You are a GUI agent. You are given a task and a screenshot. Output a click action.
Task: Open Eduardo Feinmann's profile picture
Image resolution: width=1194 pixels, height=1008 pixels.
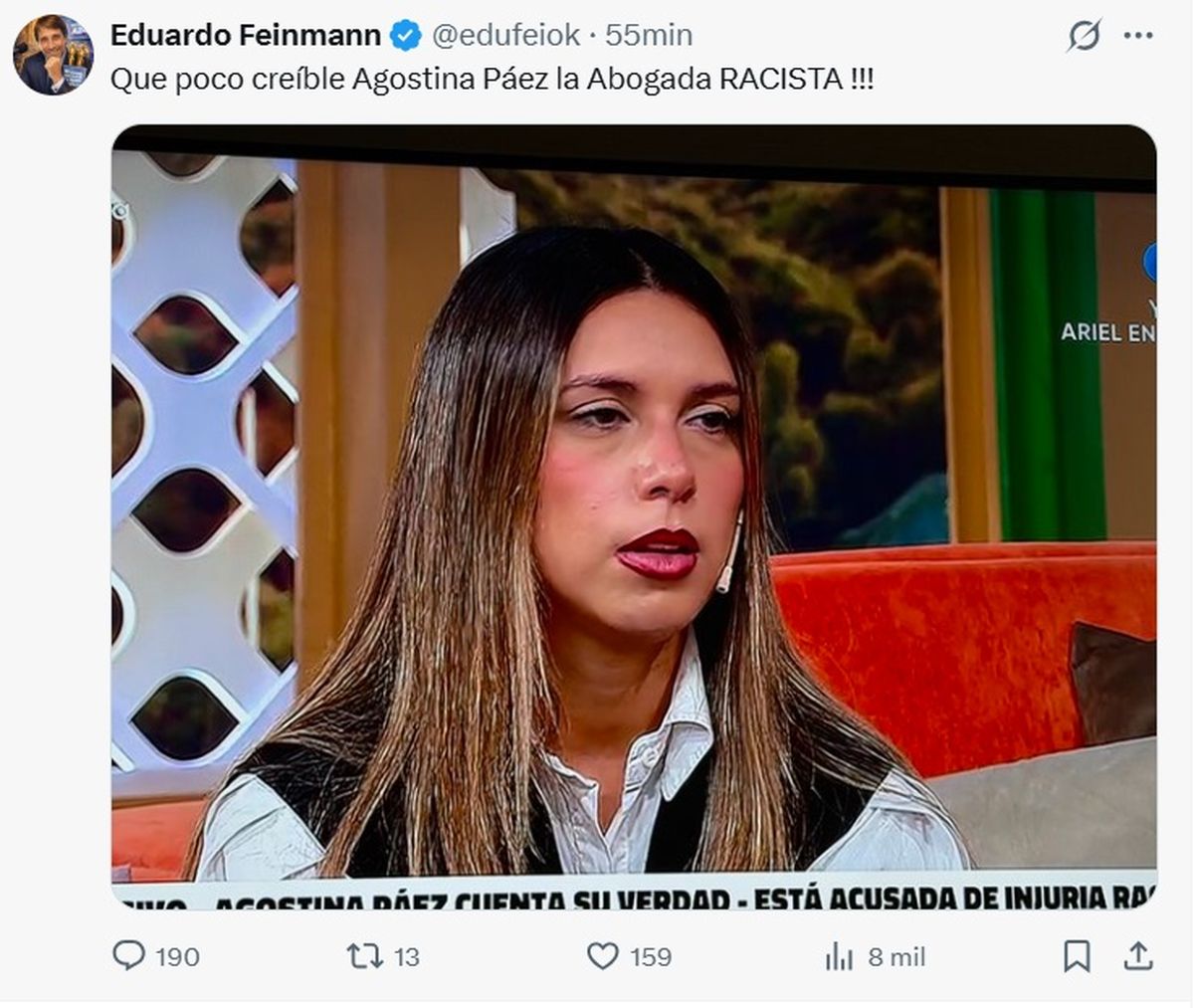tap(53, 55)
